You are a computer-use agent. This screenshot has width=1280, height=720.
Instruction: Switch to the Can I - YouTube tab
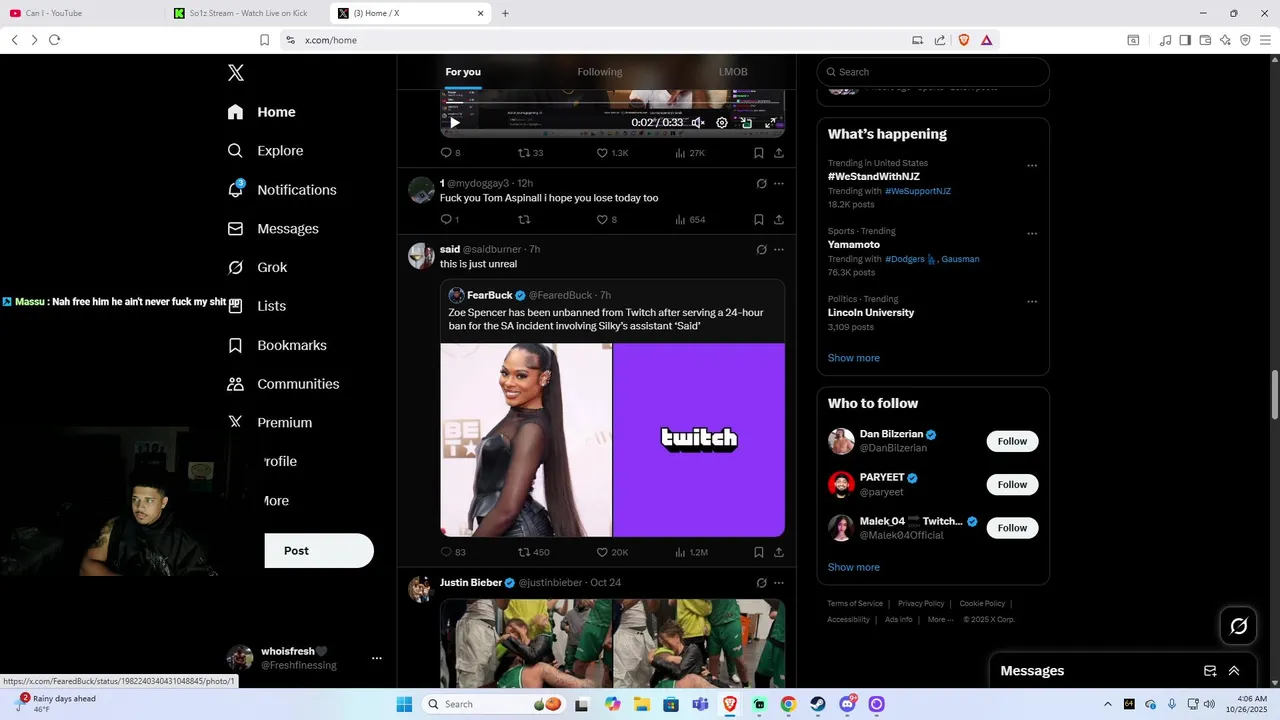pos(84,13)
